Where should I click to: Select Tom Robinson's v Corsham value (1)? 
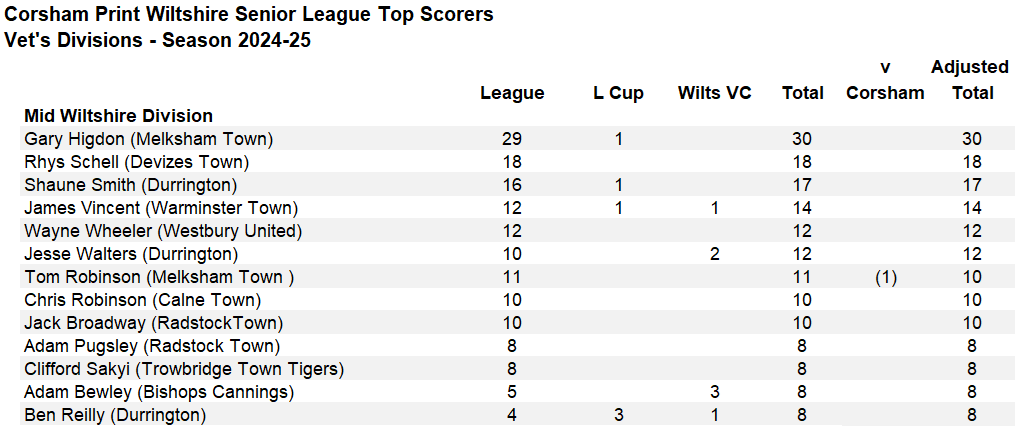[885, 277]
